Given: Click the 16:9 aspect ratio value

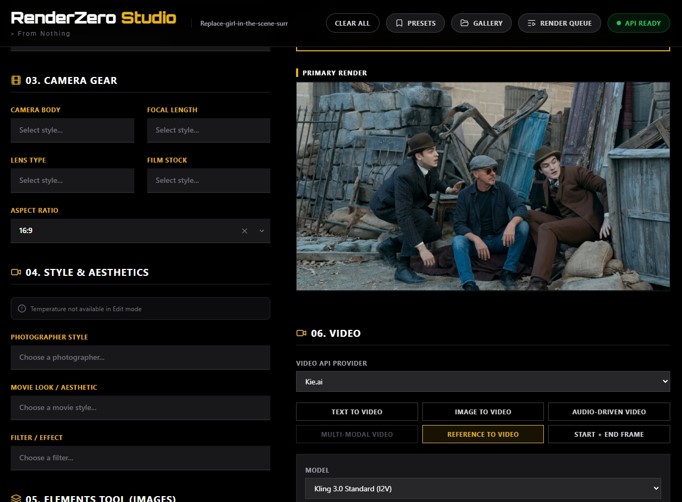Looking at the screenshot, I should [26, 231].
